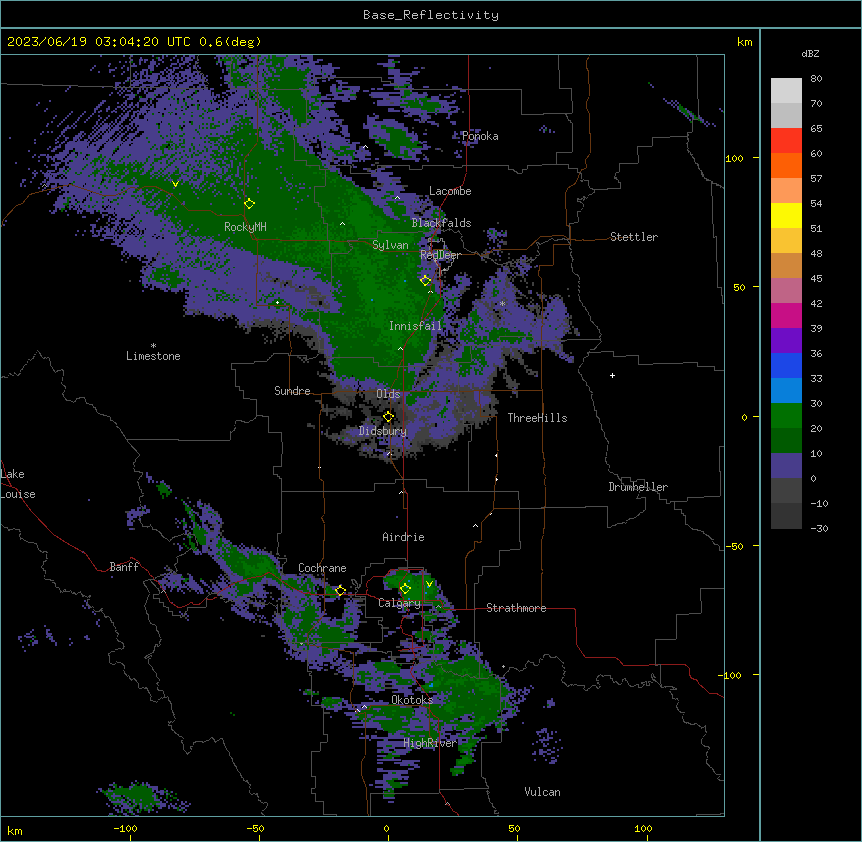The width and height of the screenshot is (862, 842).
Task: Pick the 42-39 dBZ magenta swatch
Action: pos(786,315)
